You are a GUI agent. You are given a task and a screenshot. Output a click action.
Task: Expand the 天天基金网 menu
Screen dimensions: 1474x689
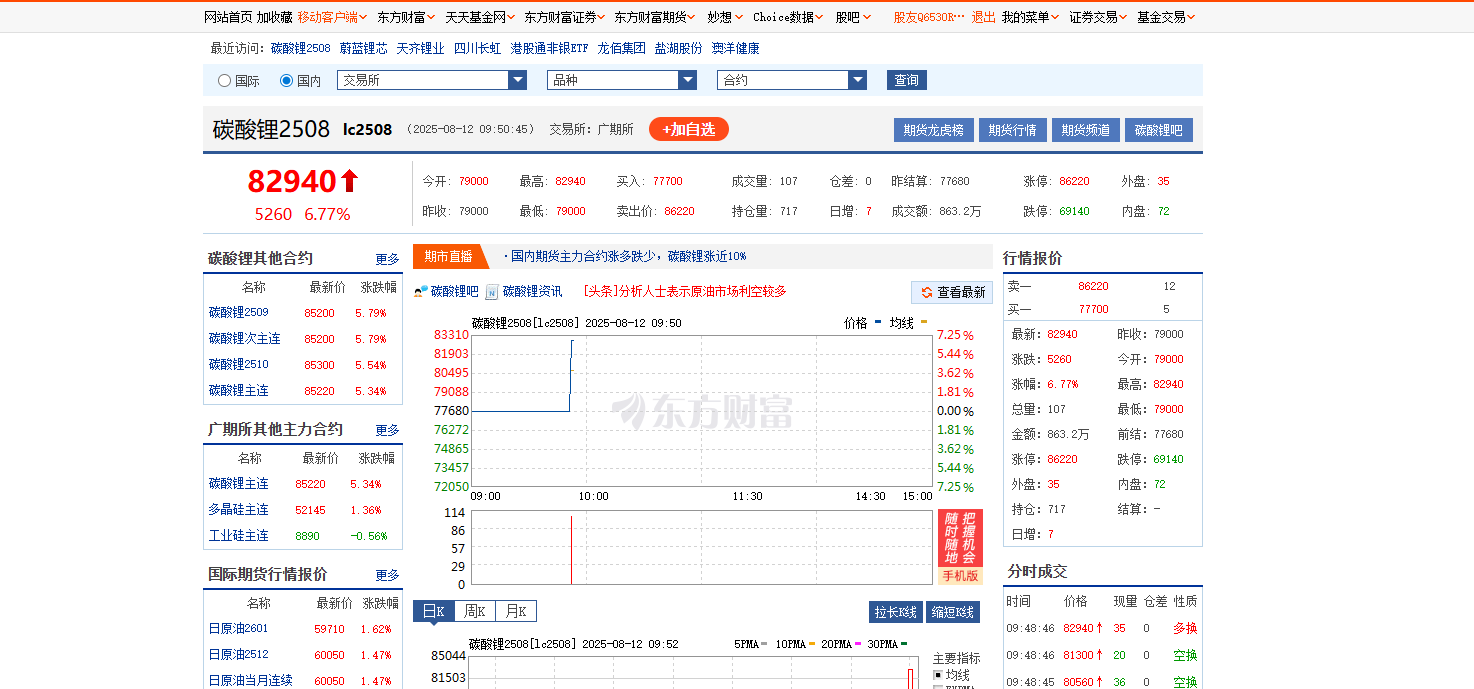coord(480,17)
